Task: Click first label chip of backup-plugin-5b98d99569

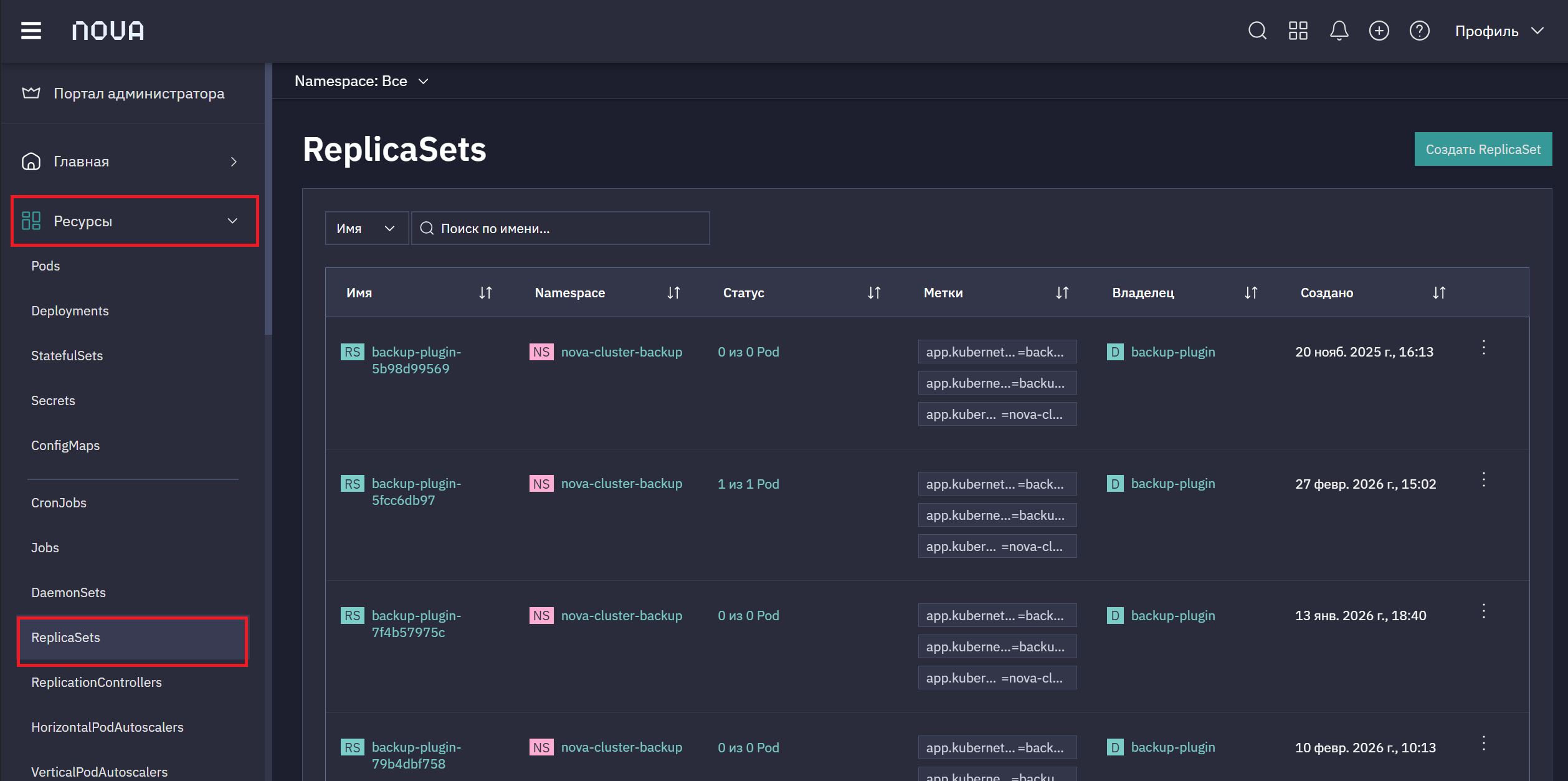Action: pyautogui.click(x=997, y=352)
